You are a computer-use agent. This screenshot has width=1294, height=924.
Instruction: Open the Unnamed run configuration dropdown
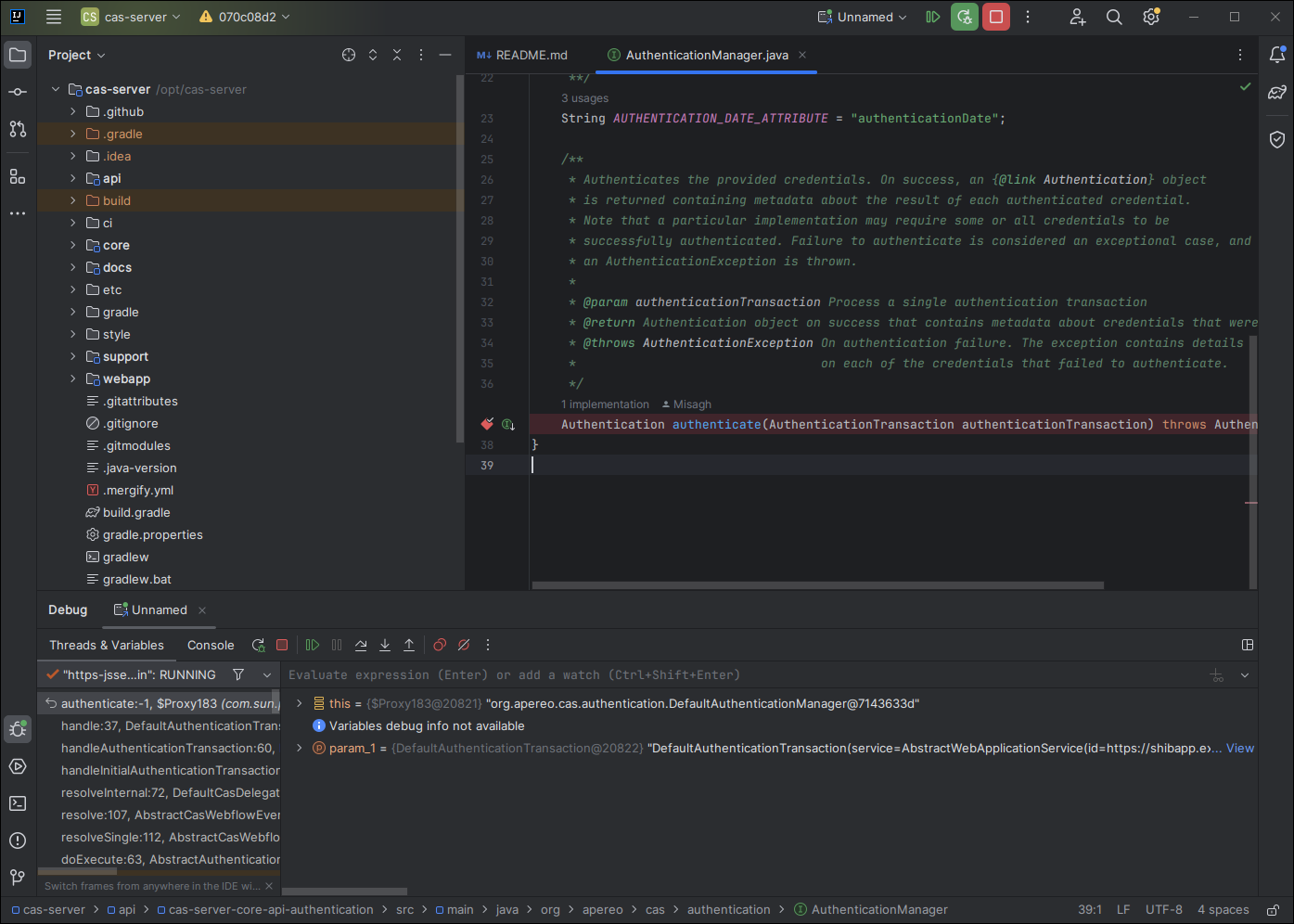tap(862, 17)
